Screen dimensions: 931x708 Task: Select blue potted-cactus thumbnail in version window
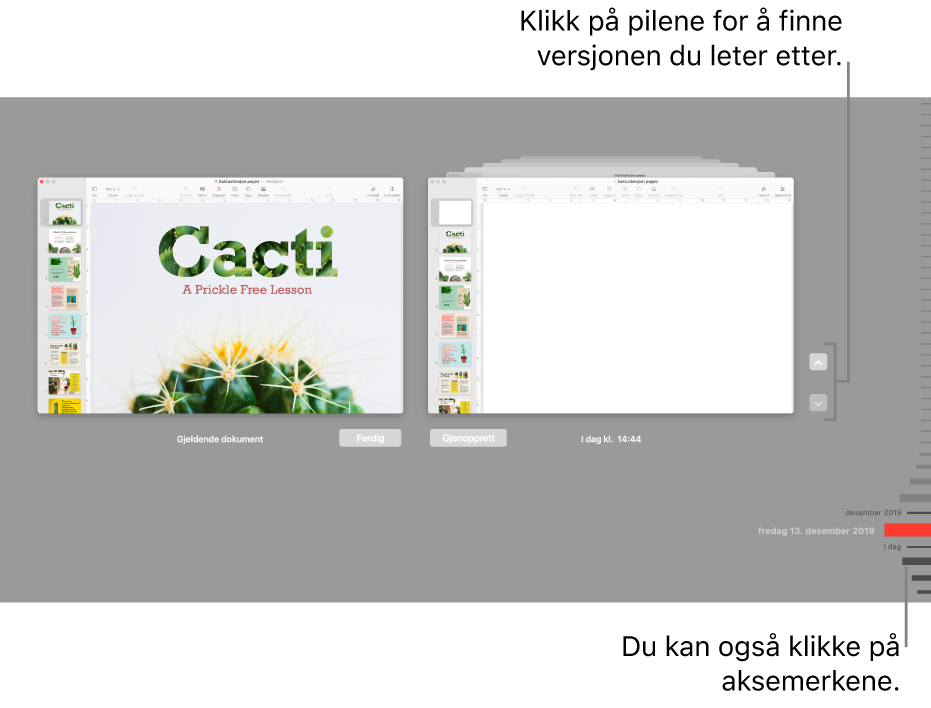(455, 354)
